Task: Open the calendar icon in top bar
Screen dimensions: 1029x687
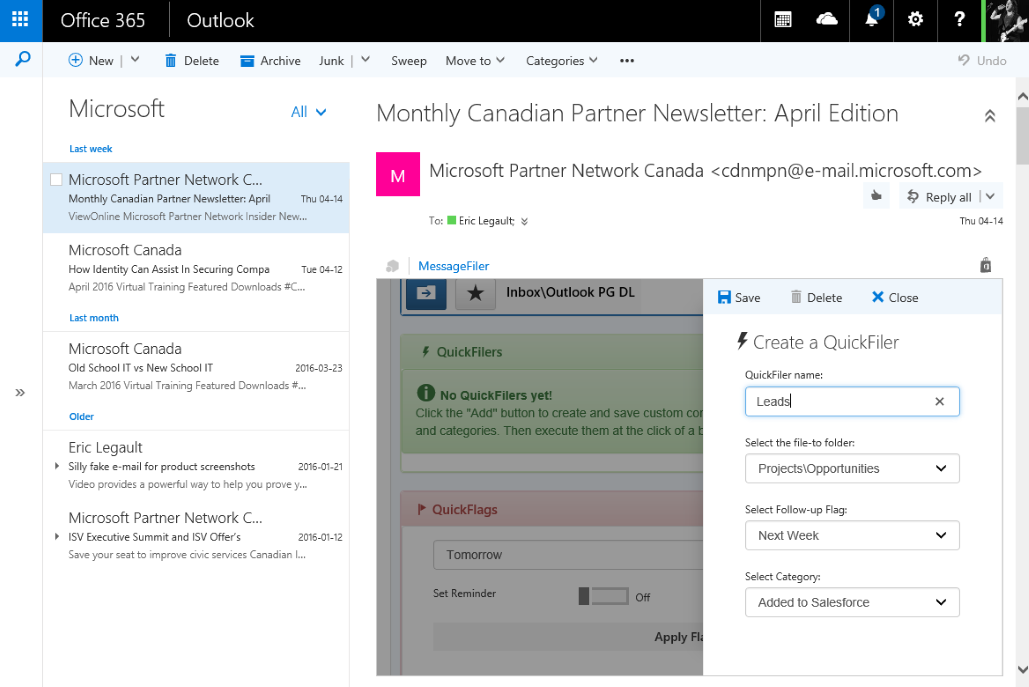Action: 782,20
